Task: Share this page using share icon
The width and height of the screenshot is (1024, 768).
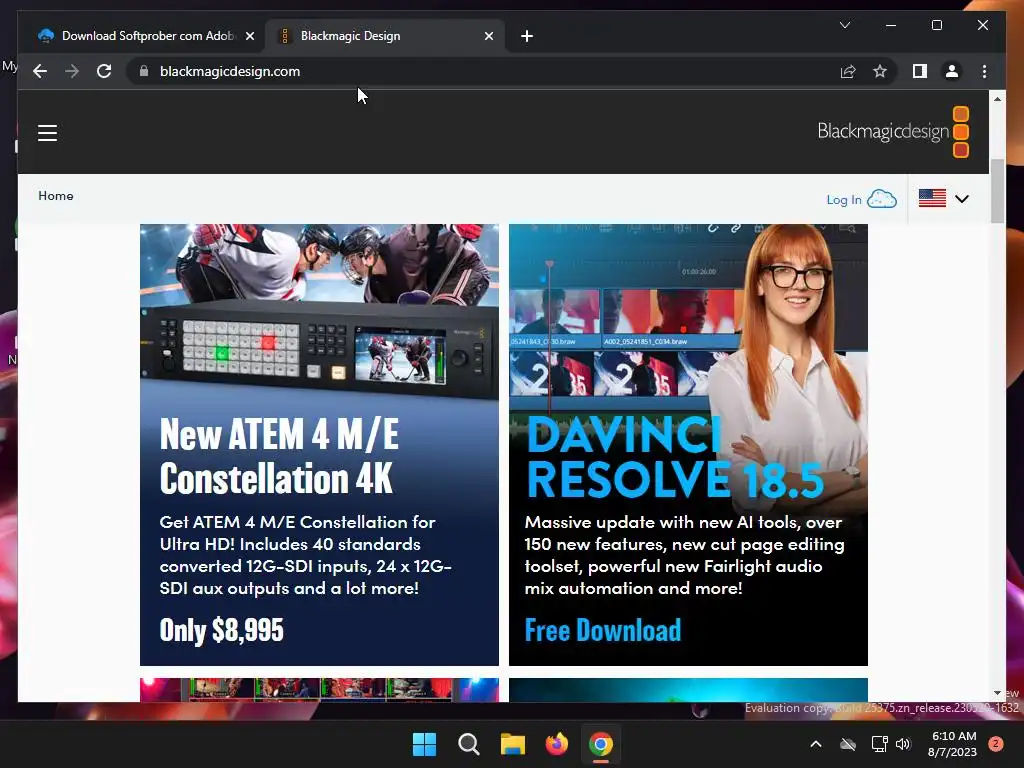Action: (x=848, y=71)
